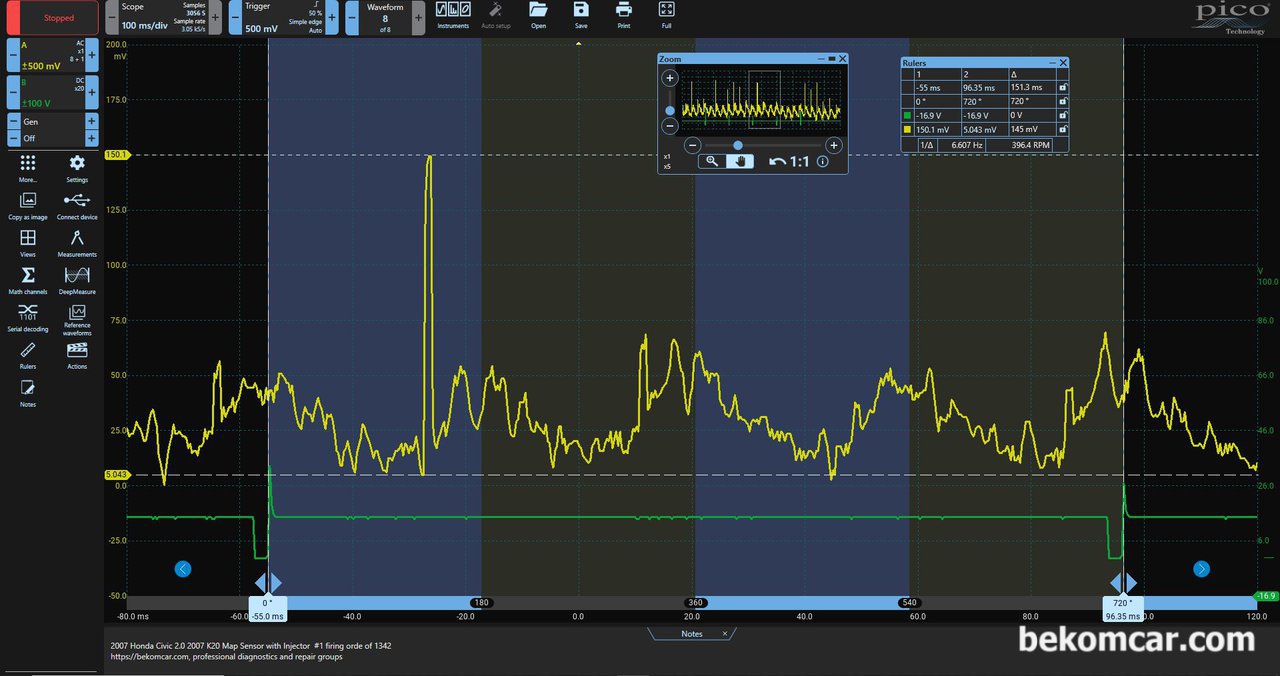
Task: Click the 0° ruler handle at -55.0 ms
Action: click(267, 609)
